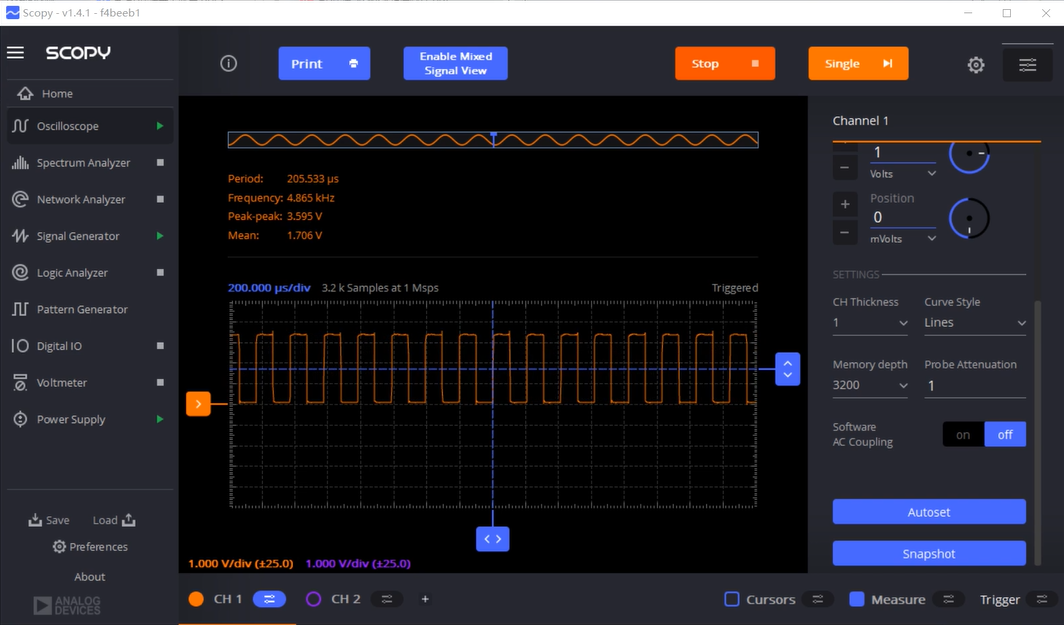Click the vertical position arrows handle

(x=788, y=369)
